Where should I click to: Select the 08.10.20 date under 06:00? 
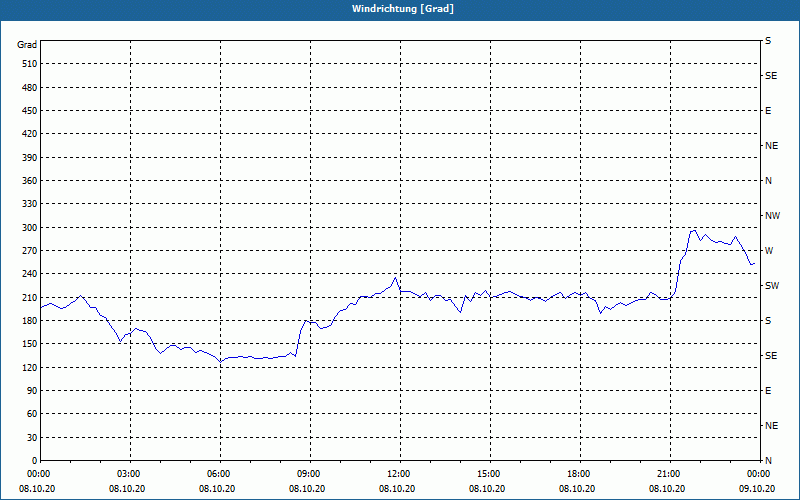tap(217, 489)
